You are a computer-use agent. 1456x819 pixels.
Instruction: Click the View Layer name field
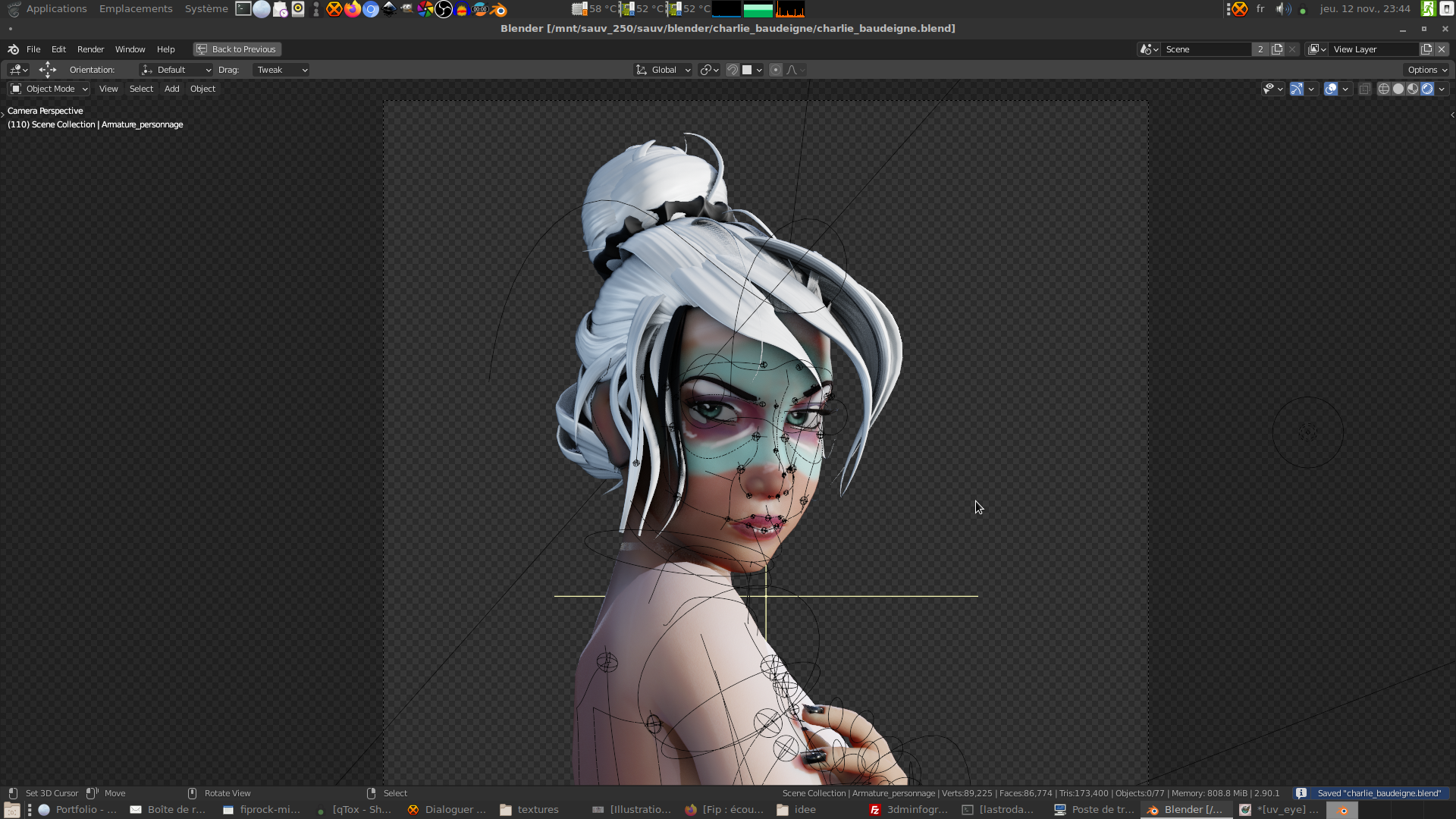[1374, 49]
